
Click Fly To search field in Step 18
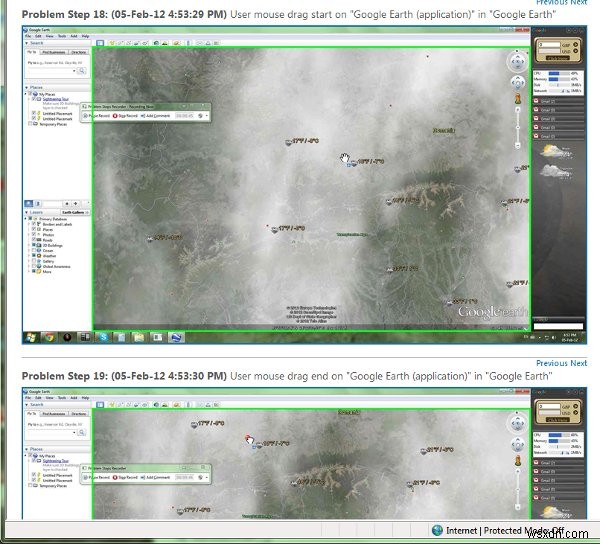(x=50, y=71)
